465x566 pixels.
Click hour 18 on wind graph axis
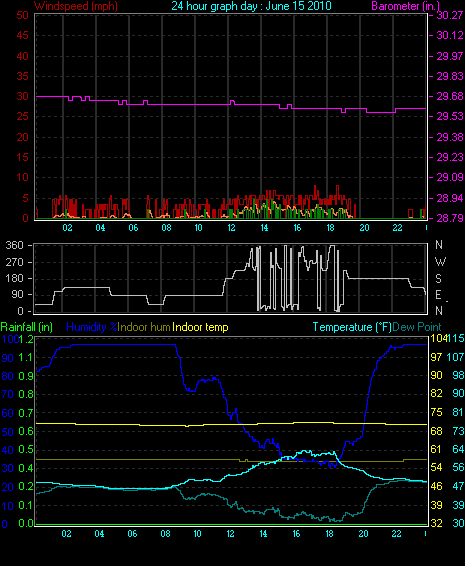tap(330, 228)
